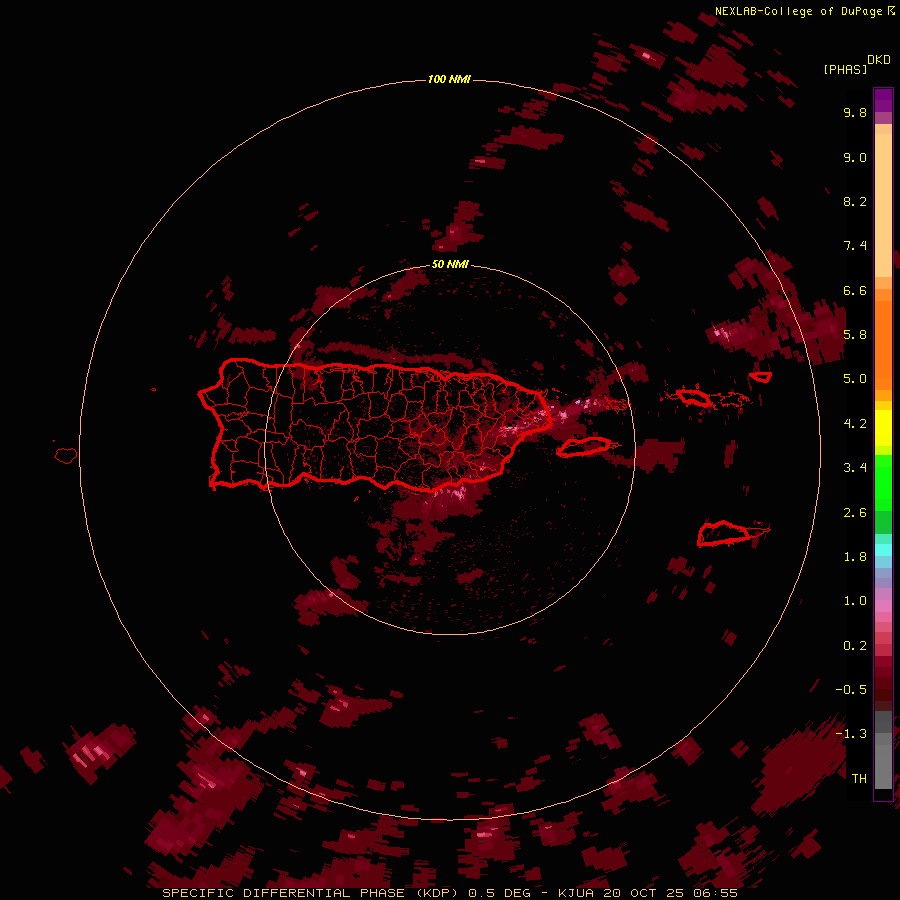This screenshot has height=900, width=900.
Task: Click the 1.0 color scale value
Action: (855, 601)
